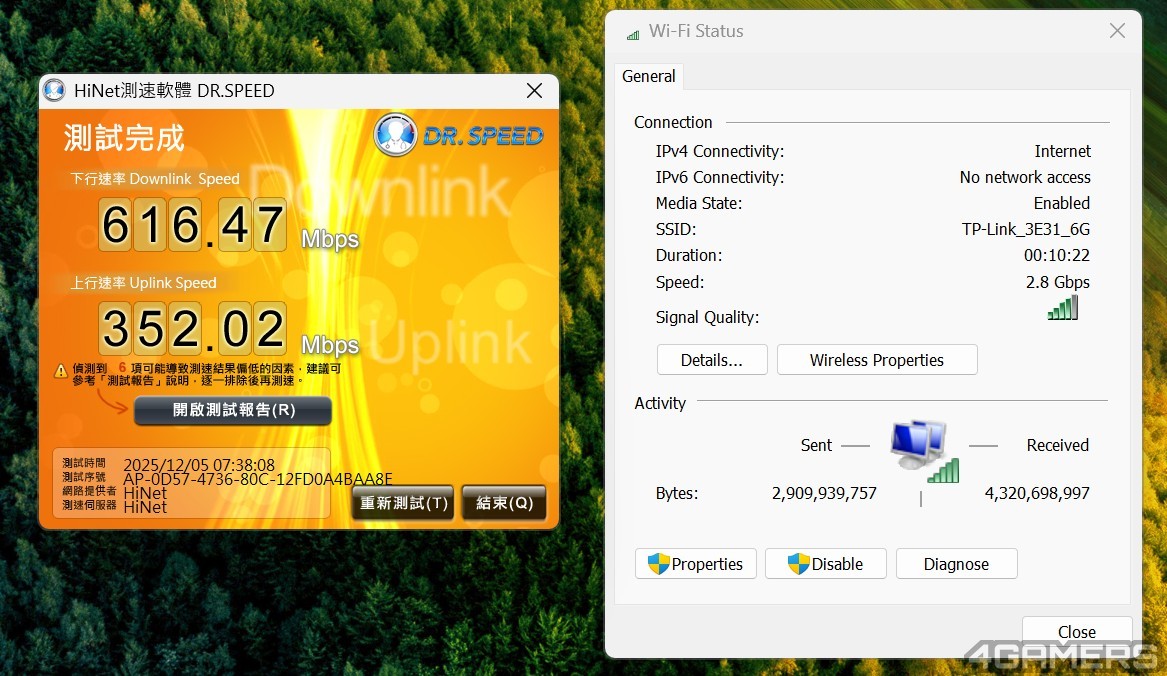Click the shield icon on Disable button

[798, 564]
